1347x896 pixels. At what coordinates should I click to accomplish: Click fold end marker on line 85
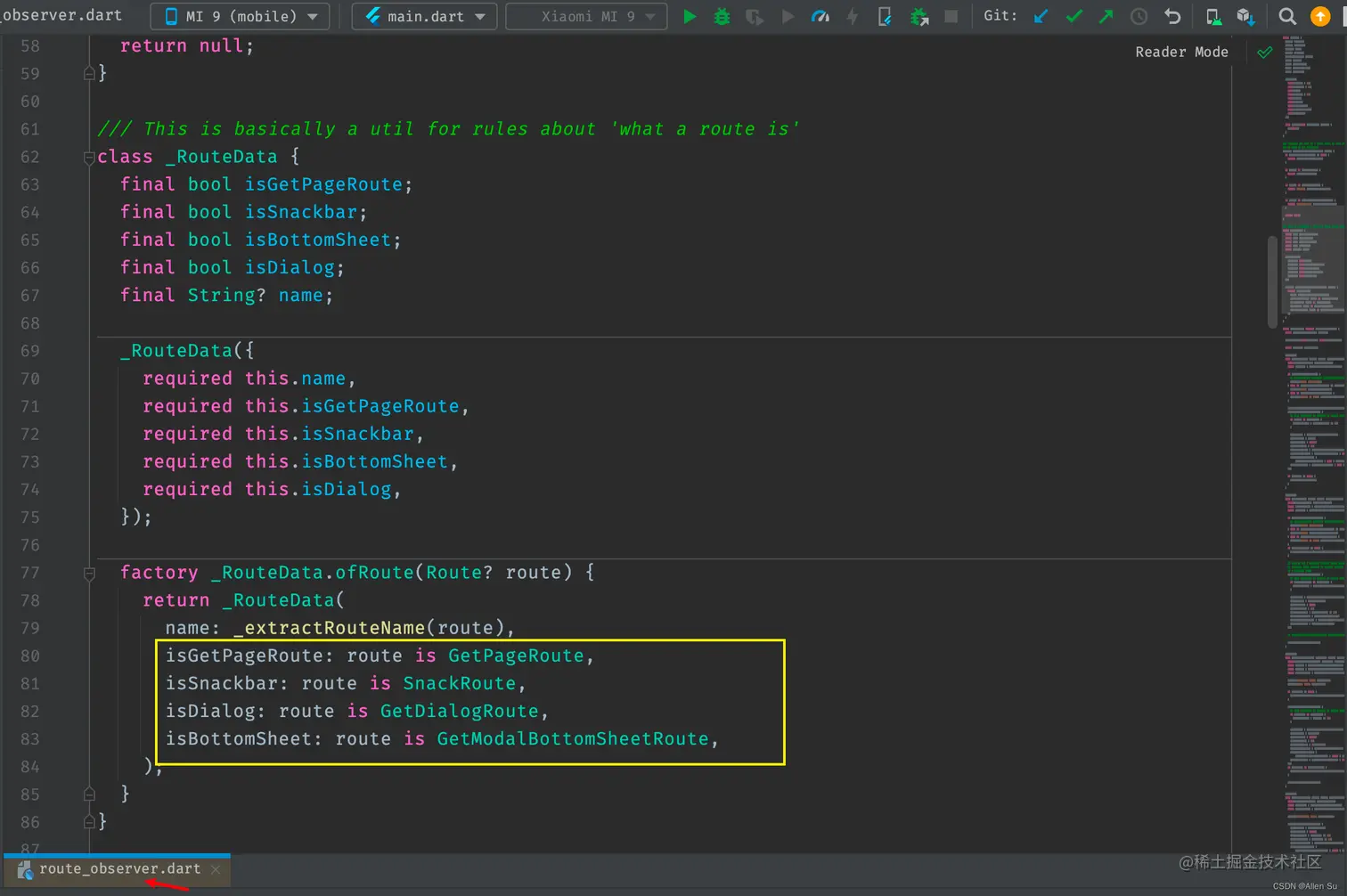coord(89,794)
